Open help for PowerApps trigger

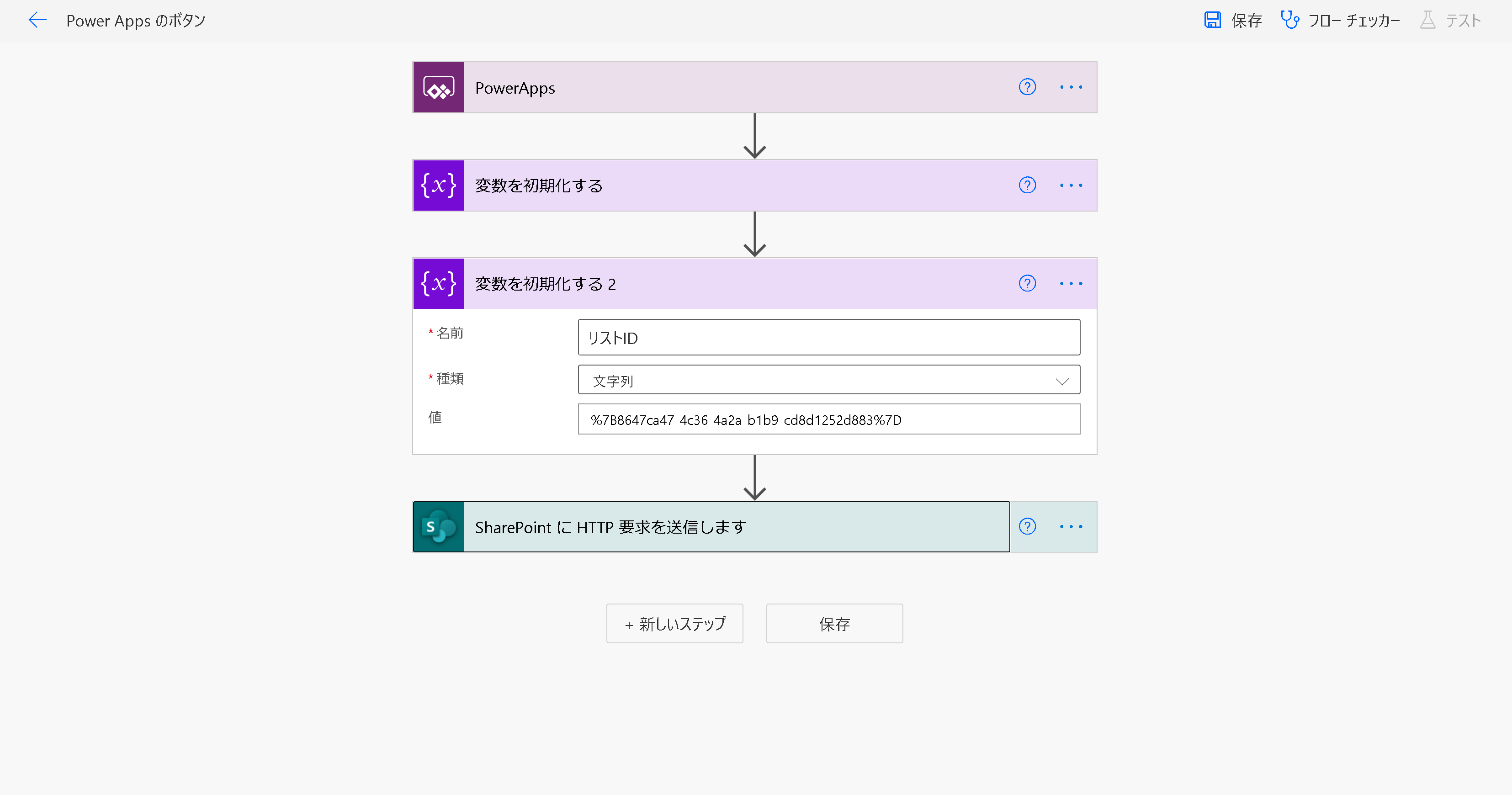[1027, 87]
